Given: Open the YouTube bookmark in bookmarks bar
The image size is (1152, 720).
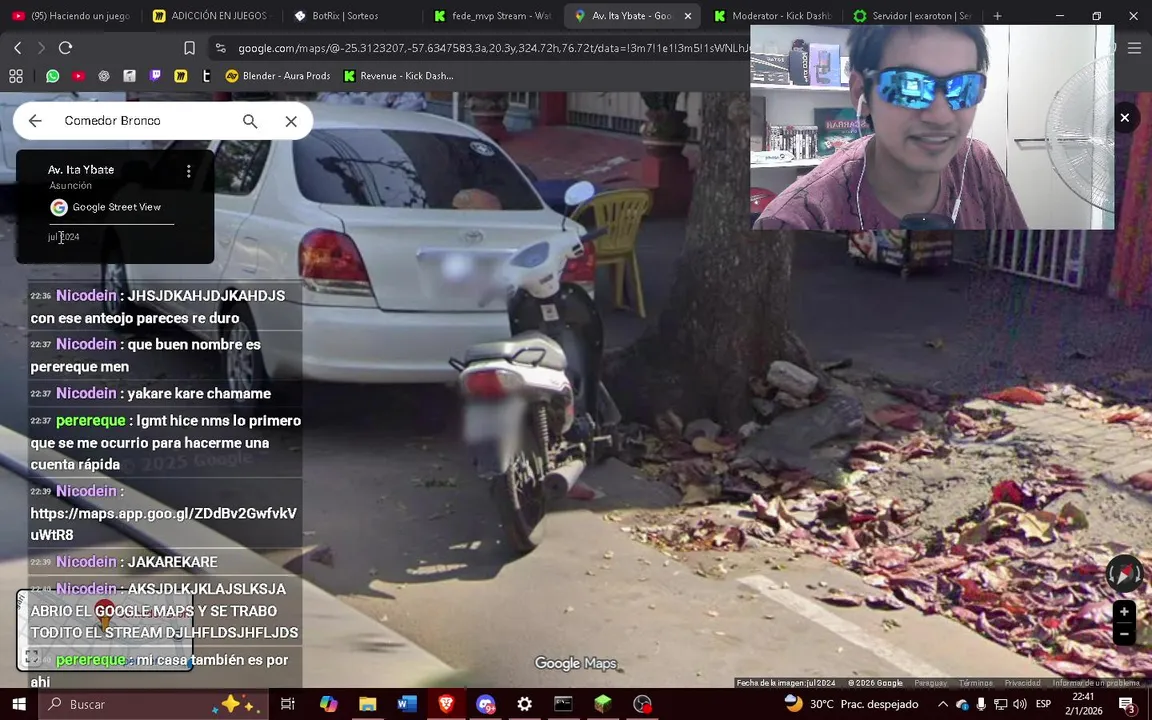Looking at the screenshot, I should pyautogui.click(x=79, y=76).
